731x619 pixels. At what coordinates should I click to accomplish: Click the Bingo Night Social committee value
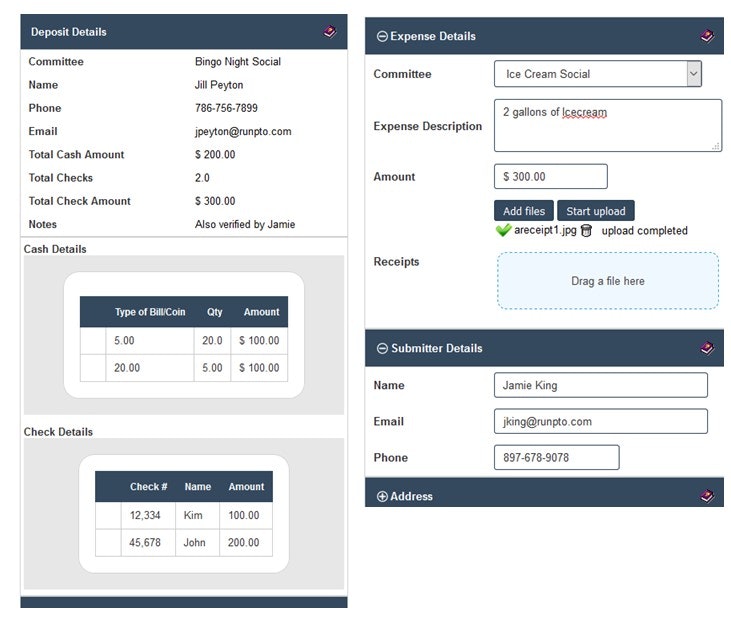(x=238, y=62)
